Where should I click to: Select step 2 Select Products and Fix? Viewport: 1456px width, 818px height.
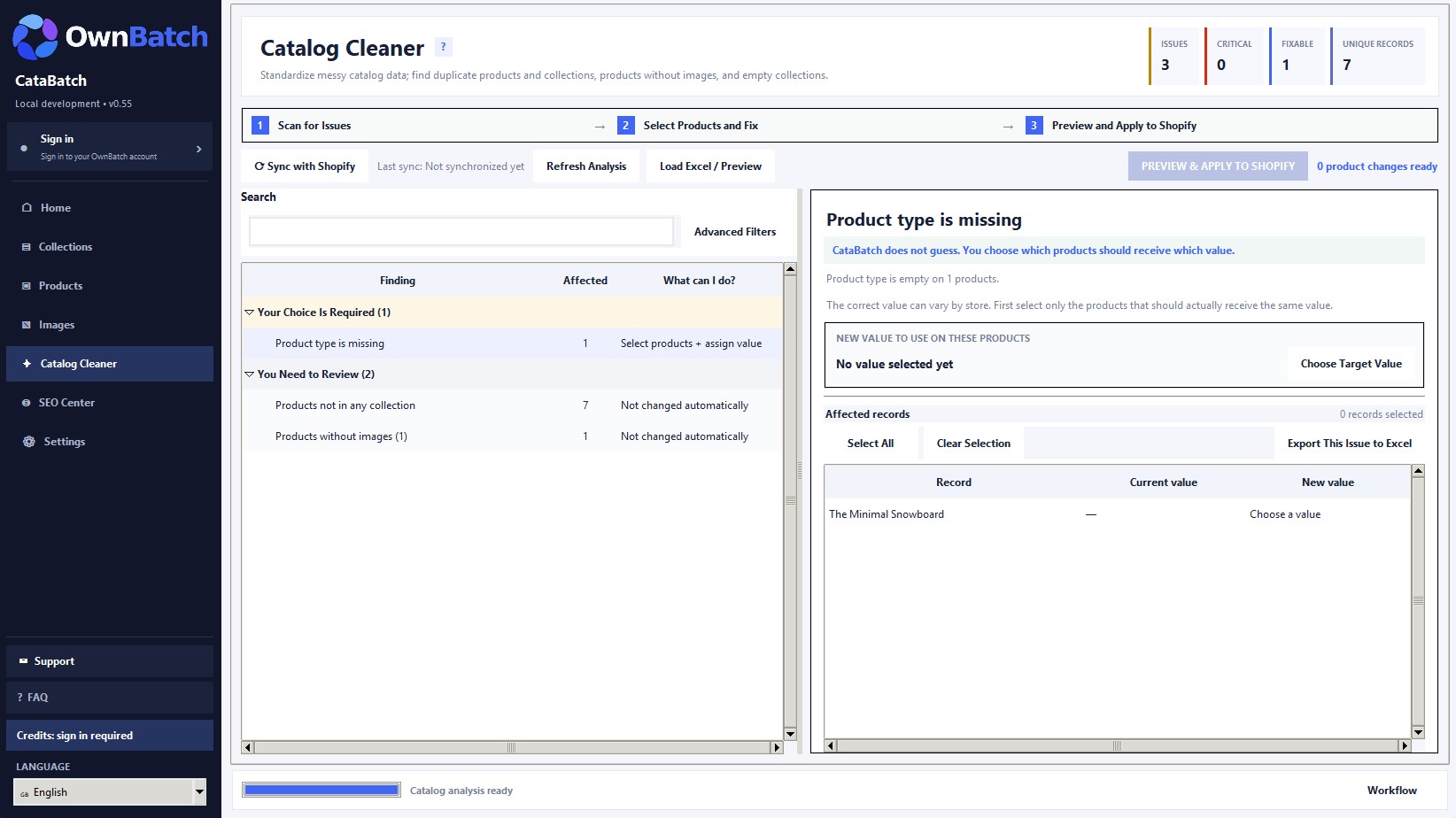(688, 126)
